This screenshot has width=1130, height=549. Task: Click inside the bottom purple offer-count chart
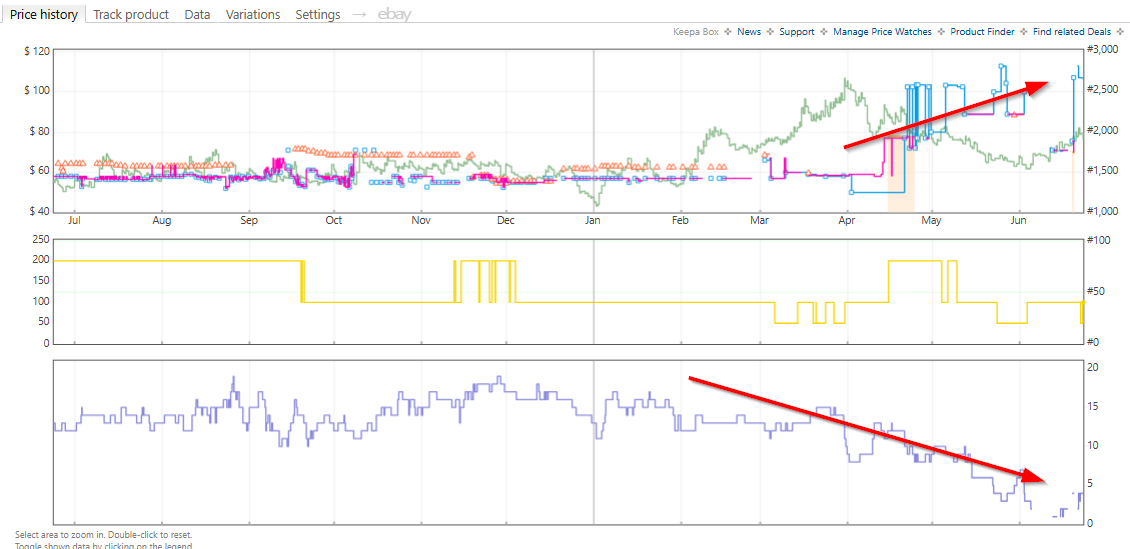[569, 442]
